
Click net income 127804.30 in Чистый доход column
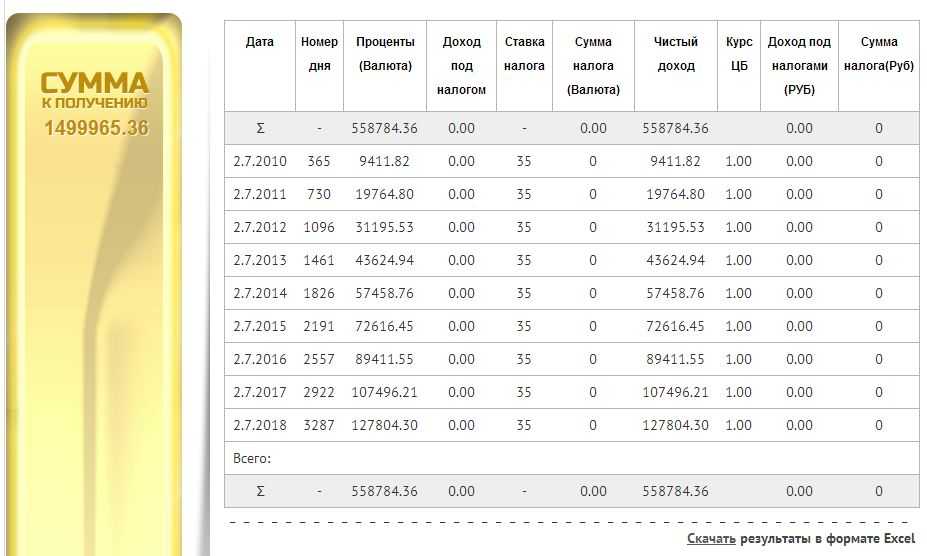point(675,425)
